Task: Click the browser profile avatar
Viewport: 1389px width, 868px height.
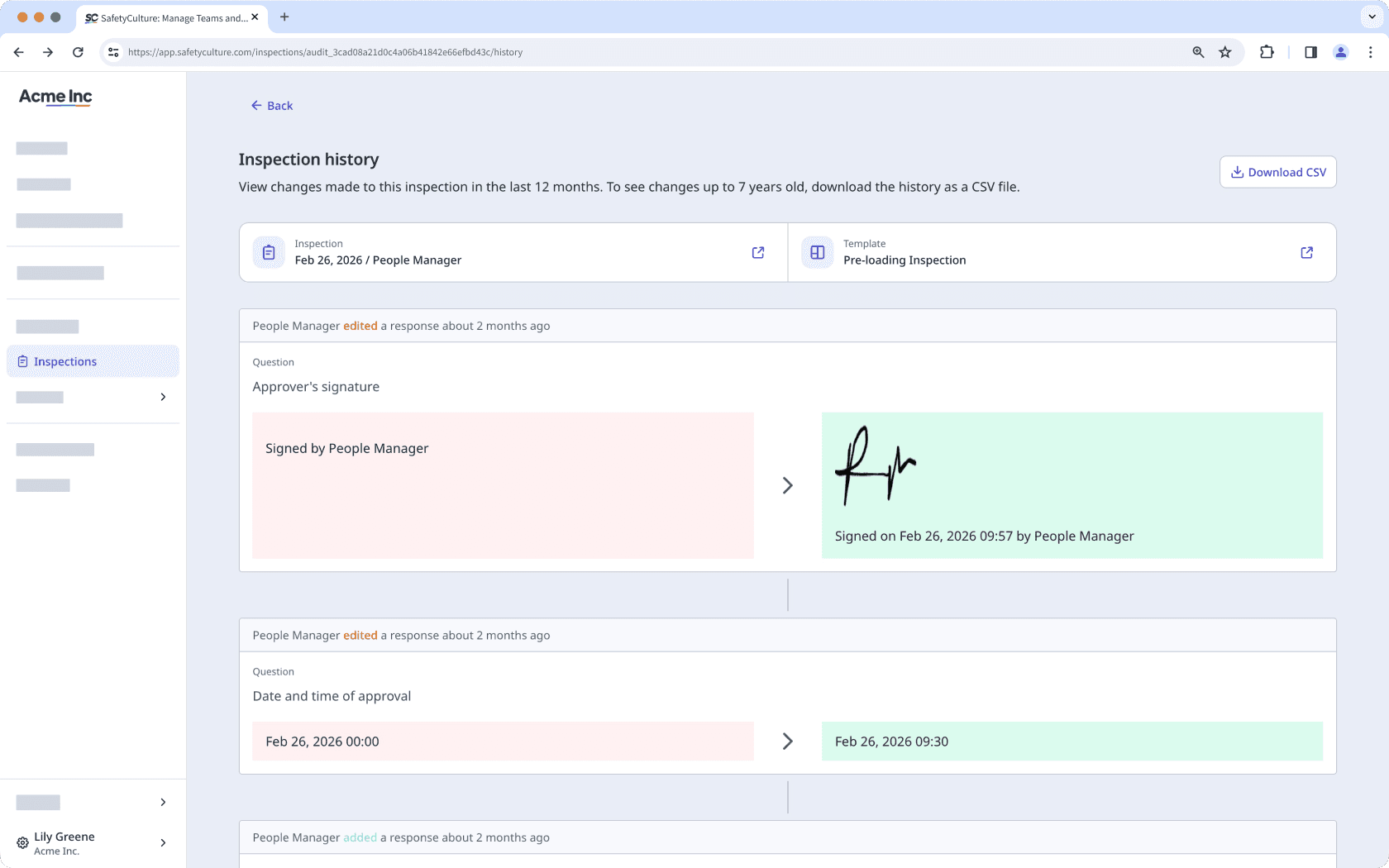Action: click(1341, 51)
